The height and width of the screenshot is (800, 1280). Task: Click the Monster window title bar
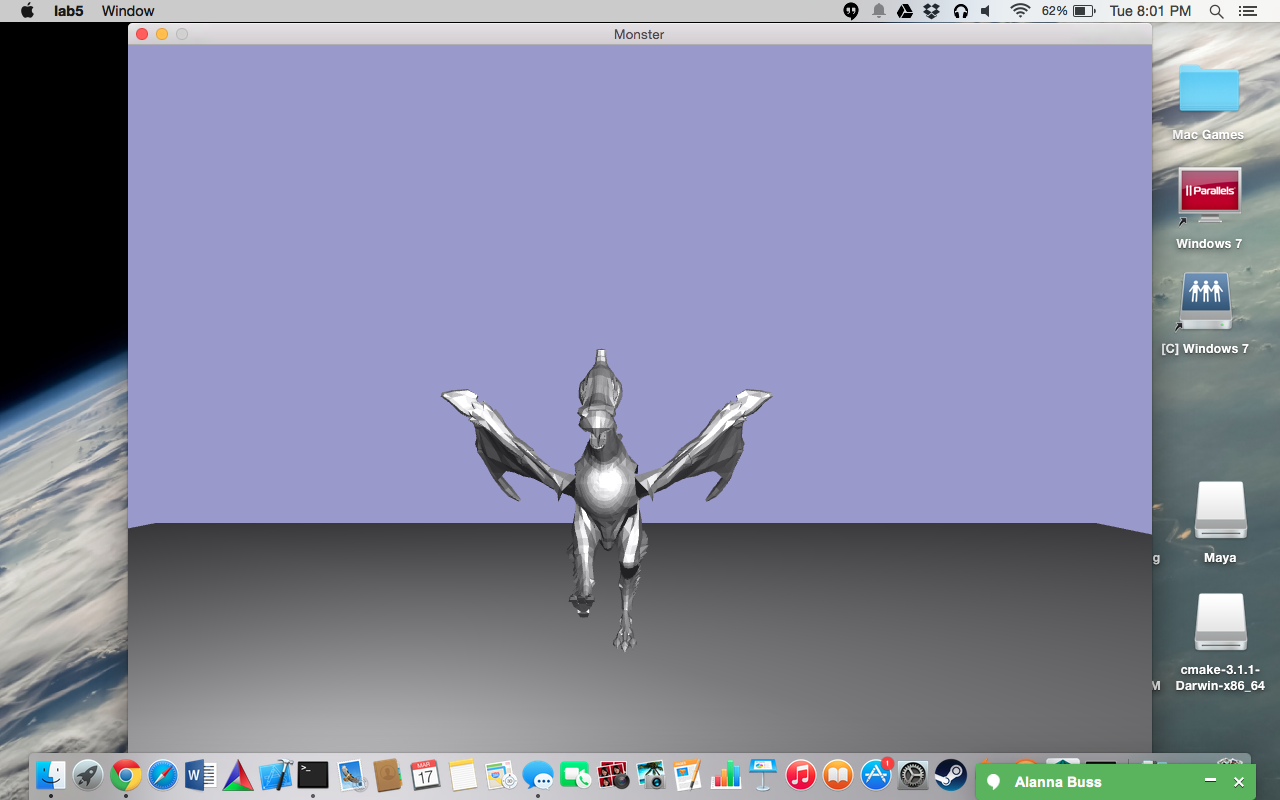640,34
